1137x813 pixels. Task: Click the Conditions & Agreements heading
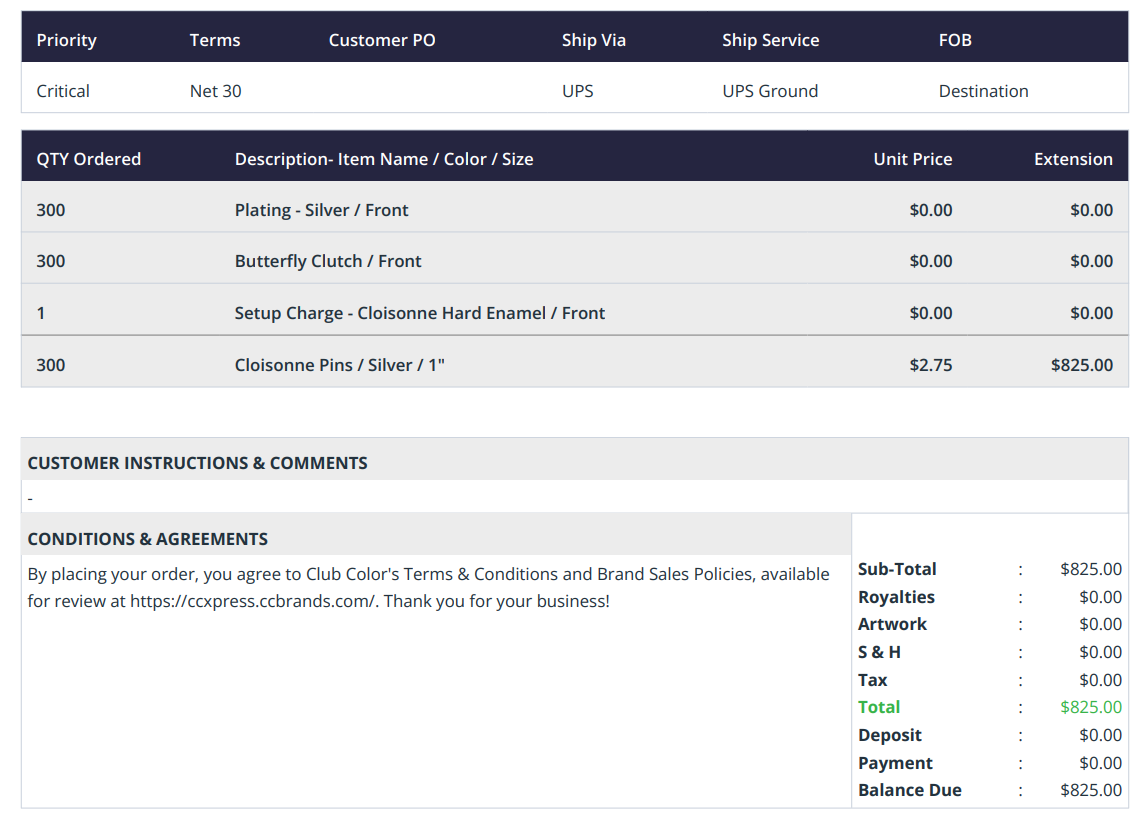[148, 540]
